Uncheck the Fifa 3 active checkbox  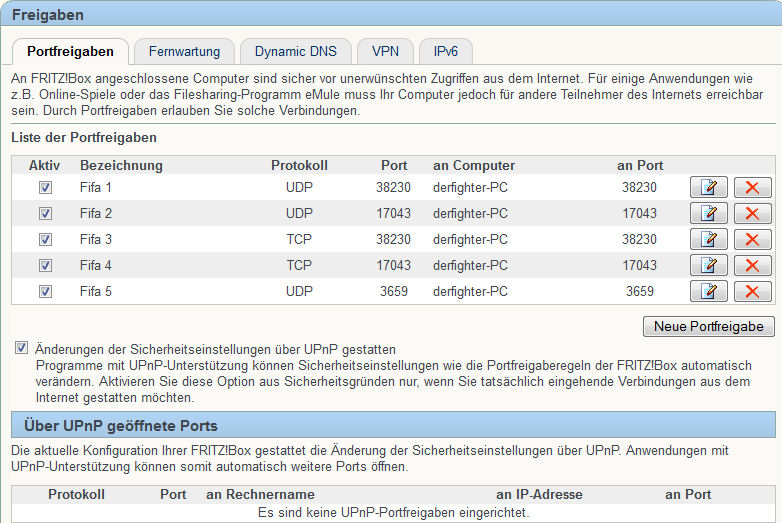pyautogui.click(x=45, y=239)
